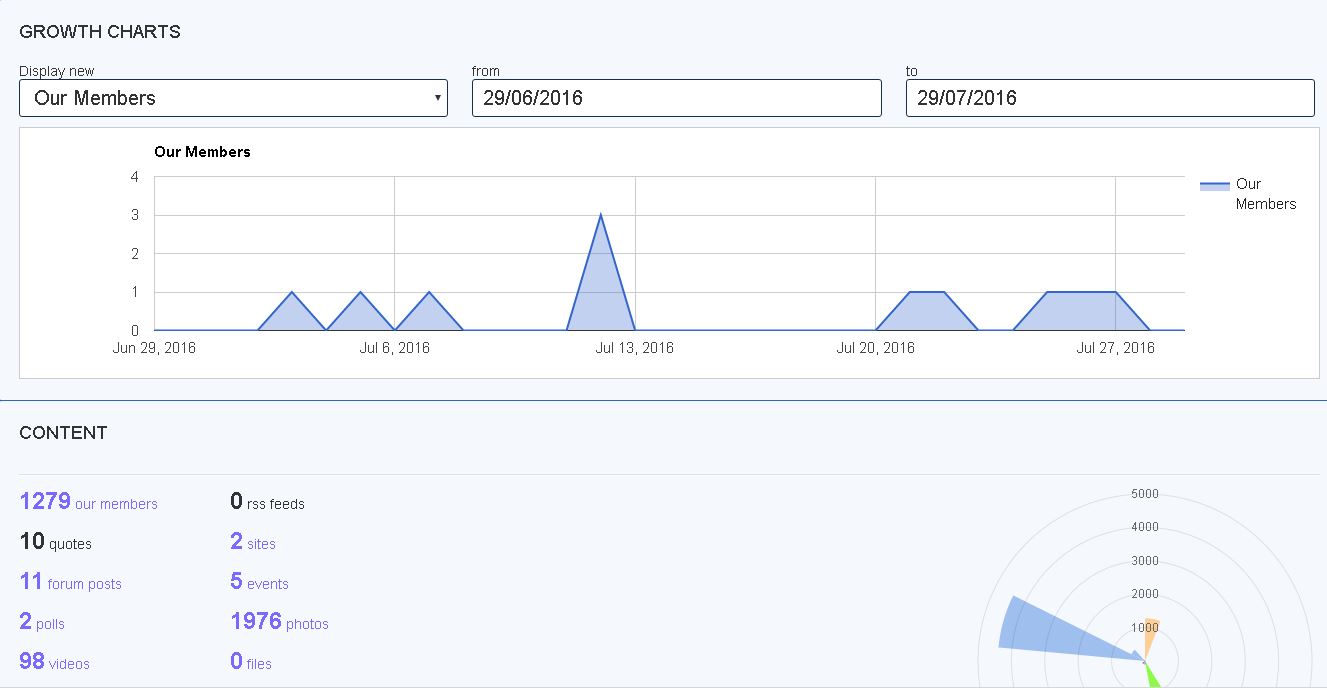Click the '10 quotes' stat text
This screenshot has height=688, width=1327.
point(56,542)
